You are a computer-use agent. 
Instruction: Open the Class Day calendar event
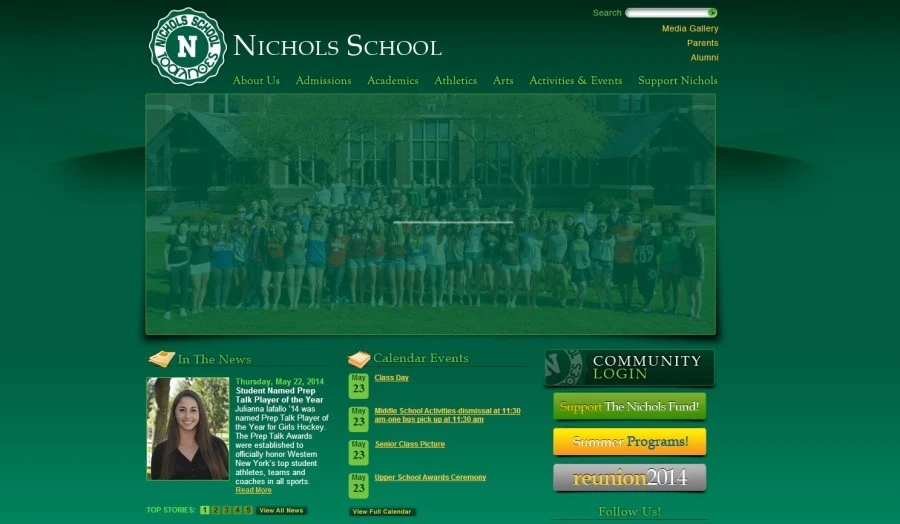(x=391, y=378)
